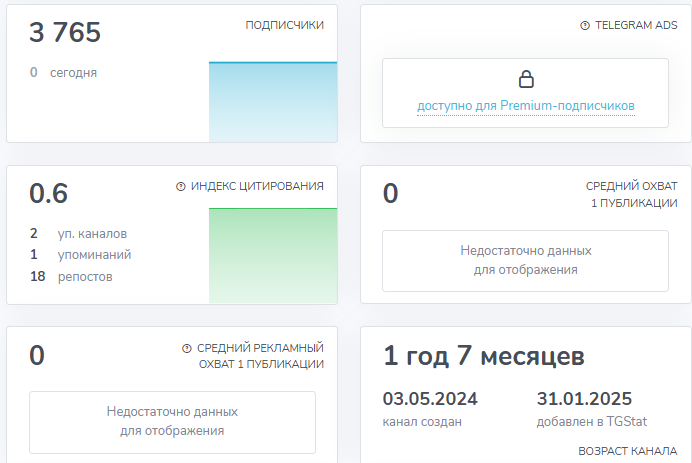The height and width of the screenshot is (463, 692).
Task: Click the no-data box under рекламный охват
Action: 172,421
